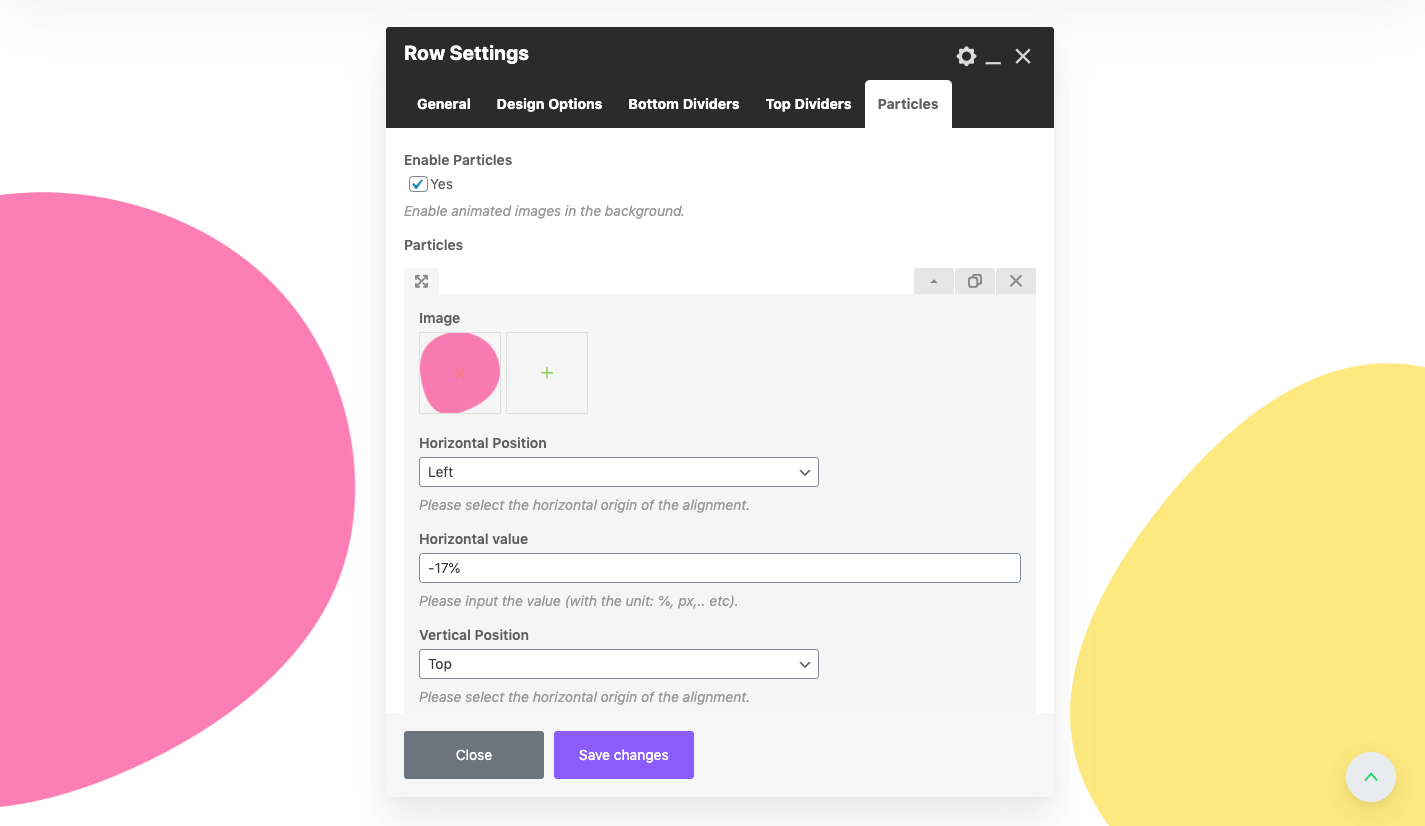
Task: Click the particle drag-move handle icon
Action: (421, 281)
